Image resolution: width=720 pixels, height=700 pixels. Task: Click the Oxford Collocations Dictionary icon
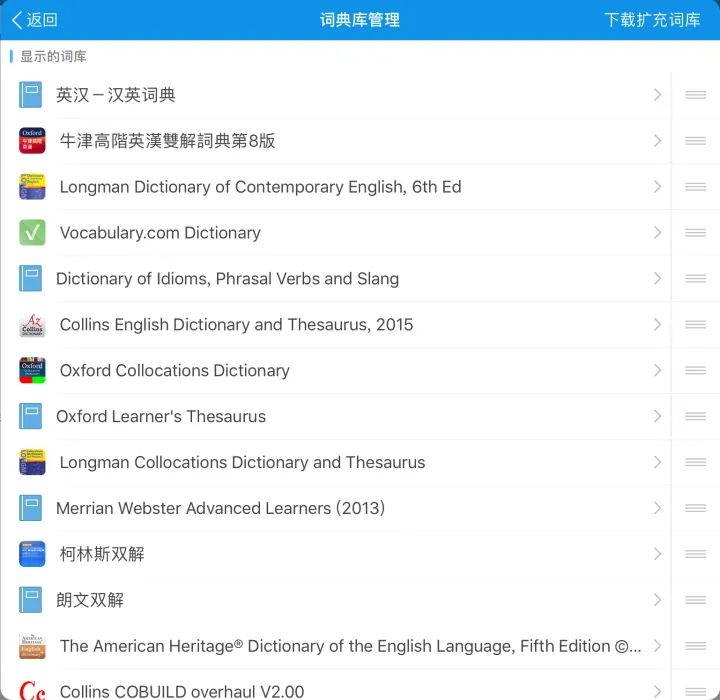click(32, 370)
